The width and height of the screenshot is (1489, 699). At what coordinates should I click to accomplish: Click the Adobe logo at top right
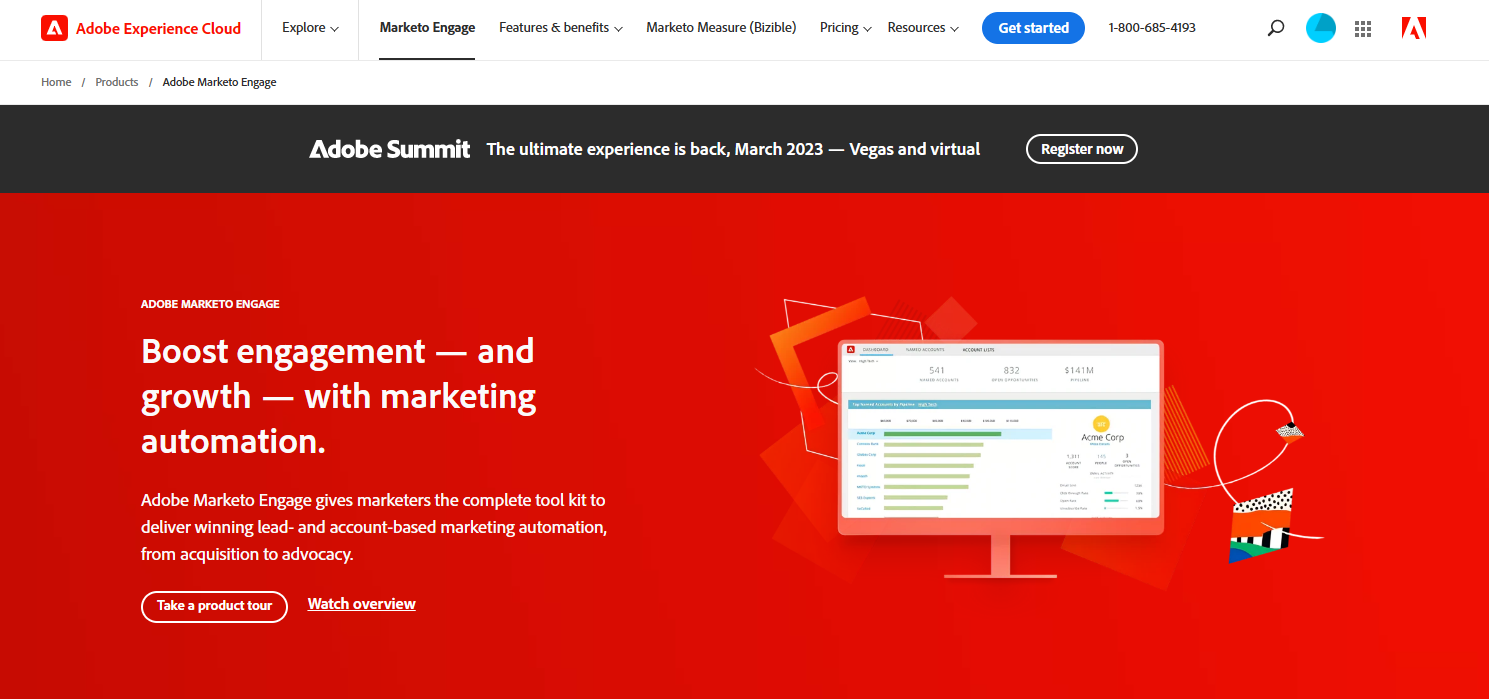(x=1414, y=28)
